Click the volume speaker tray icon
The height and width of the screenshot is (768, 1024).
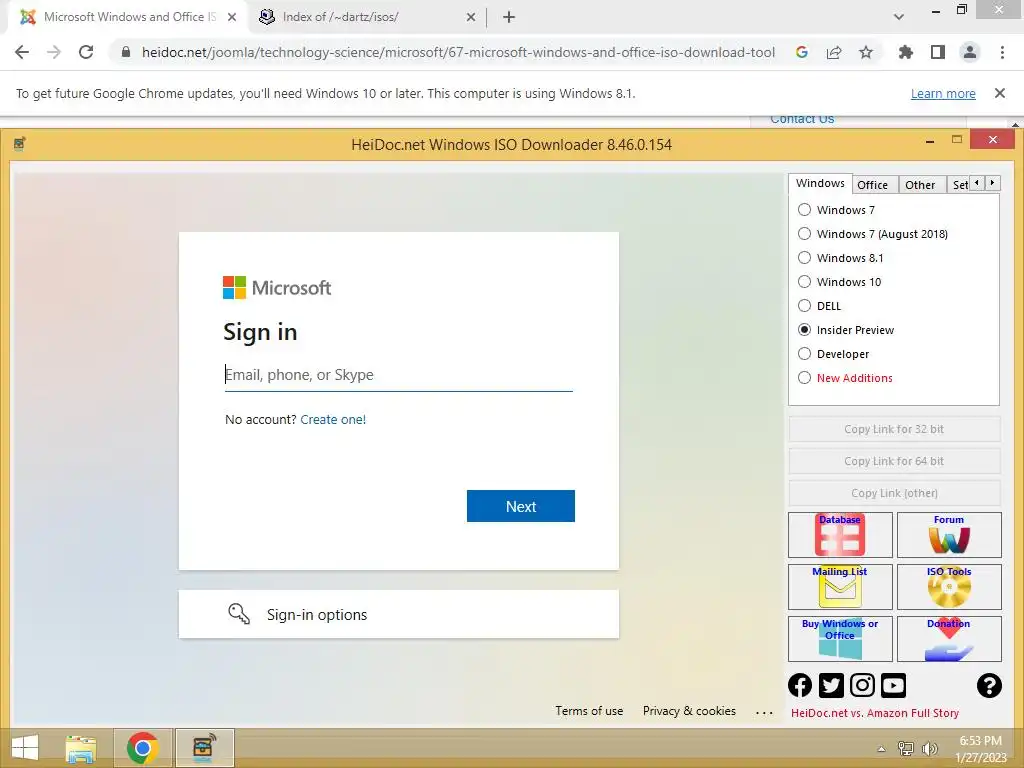coord(929,749)
